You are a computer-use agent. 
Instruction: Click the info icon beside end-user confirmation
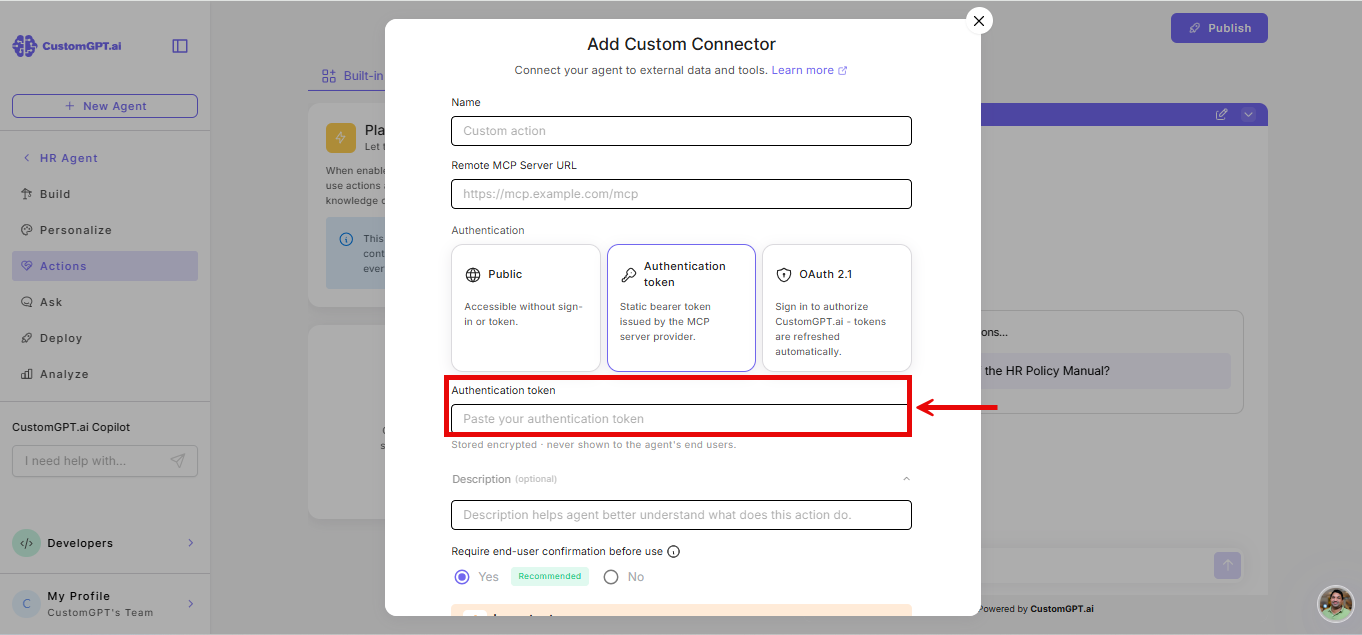pos(673,551)
